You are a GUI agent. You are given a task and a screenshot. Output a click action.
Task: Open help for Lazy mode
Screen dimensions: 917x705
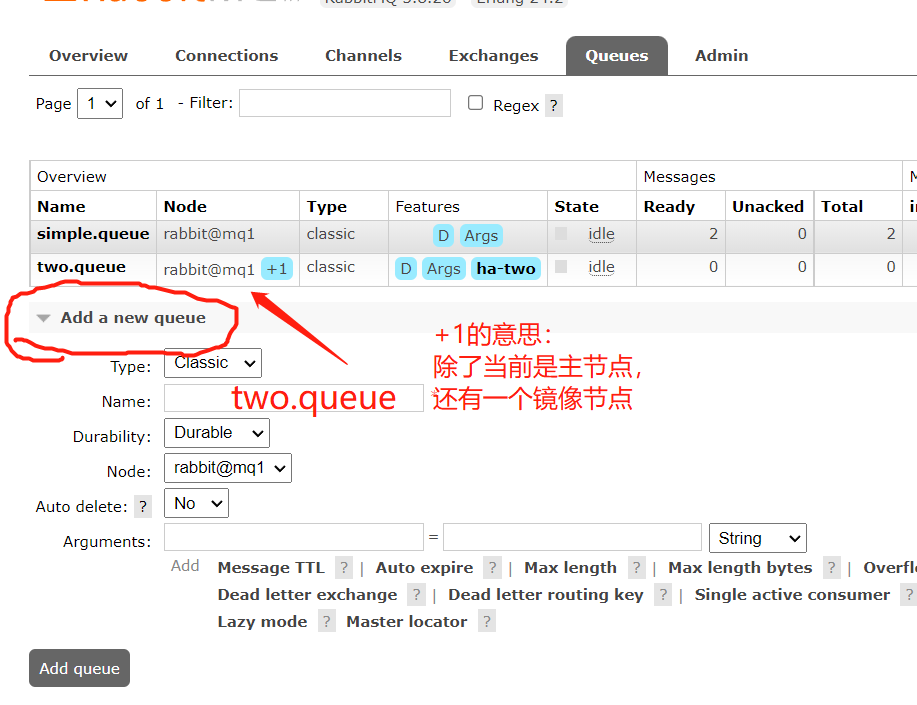point(326,621)
